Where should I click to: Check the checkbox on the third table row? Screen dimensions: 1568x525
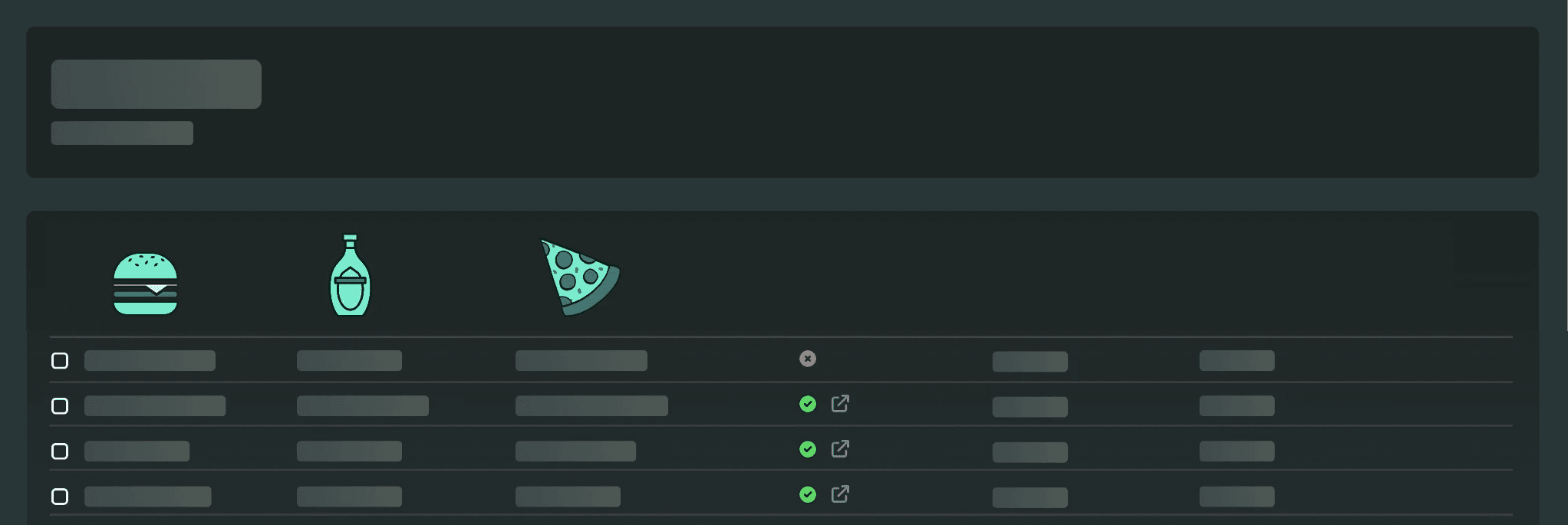click(59, 451)
